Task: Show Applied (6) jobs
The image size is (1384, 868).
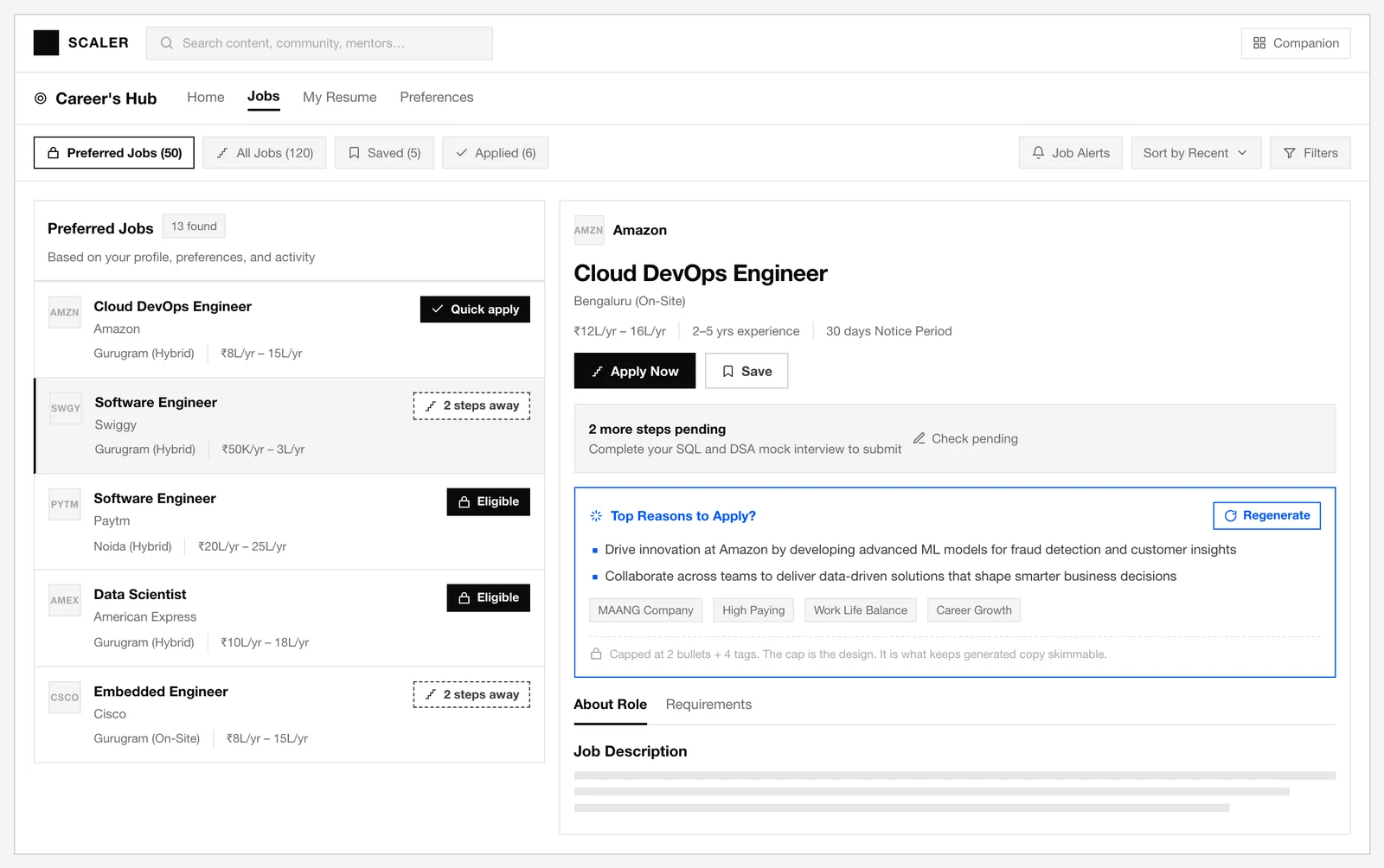Action: 496,153
